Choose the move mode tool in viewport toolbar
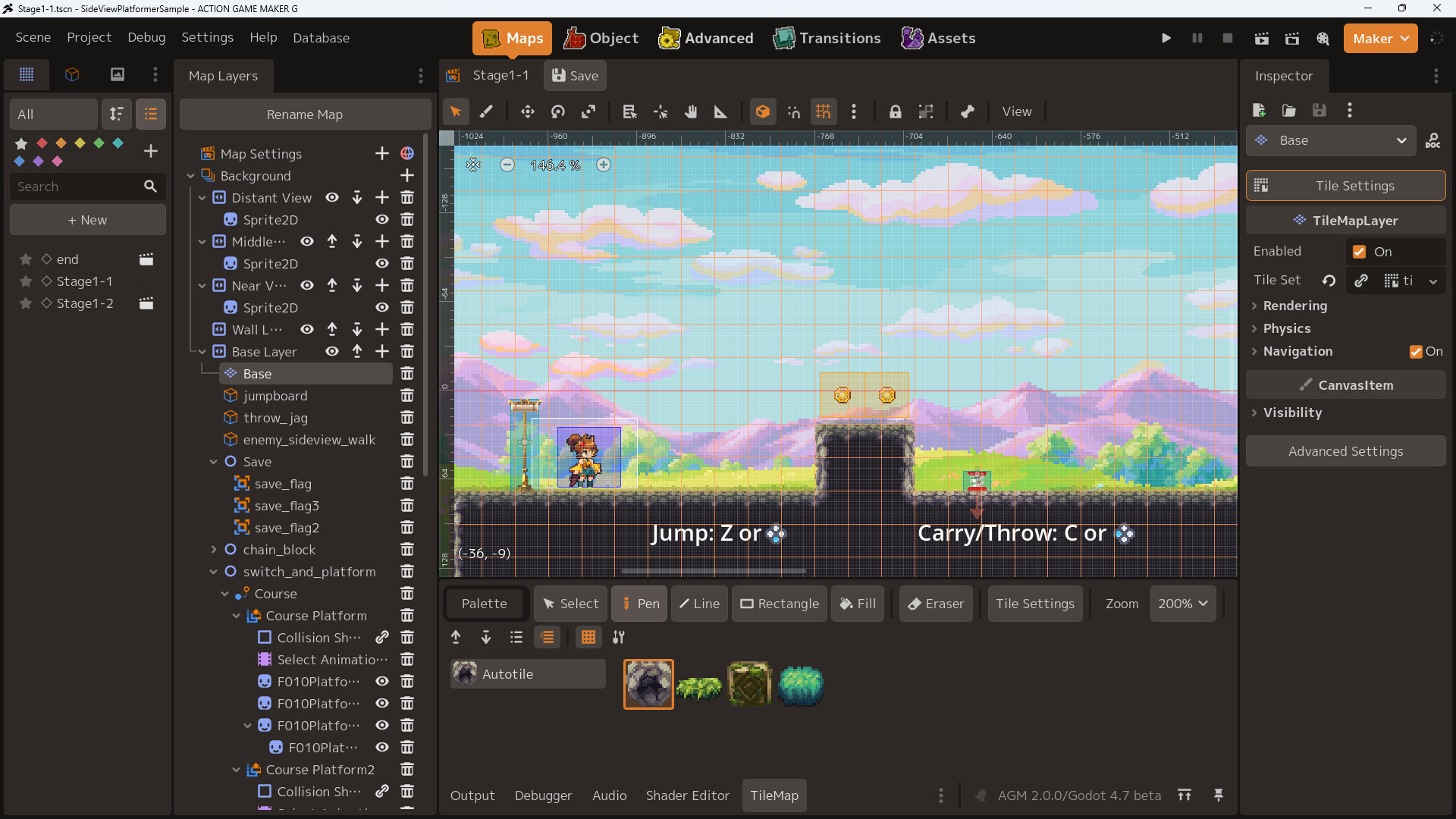Screen dimensions: 1456x819 528,111
